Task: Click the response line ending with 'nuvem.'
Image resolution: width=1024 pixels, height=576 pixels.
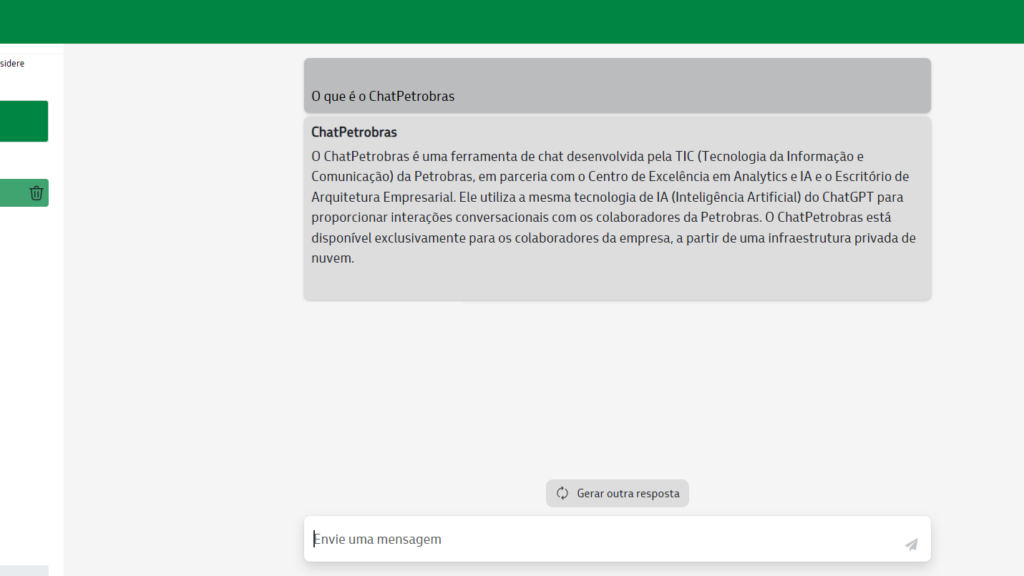Action: tap(332, 258)
